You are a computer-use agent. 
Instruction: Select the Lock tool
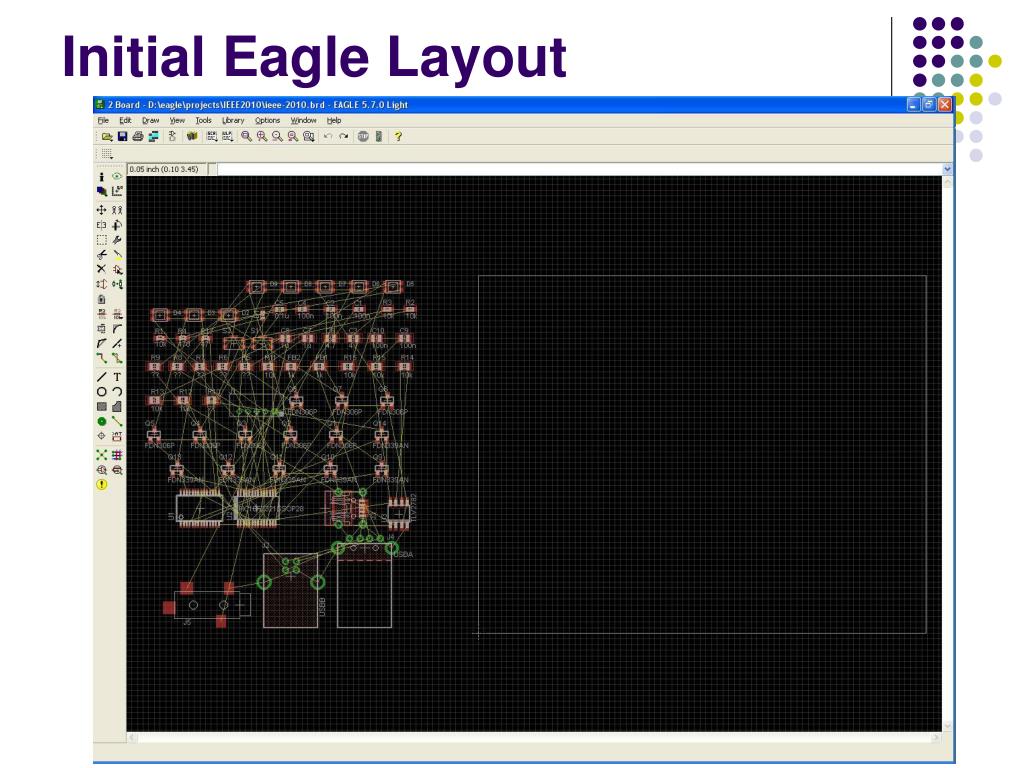click(x=101, y=299)
